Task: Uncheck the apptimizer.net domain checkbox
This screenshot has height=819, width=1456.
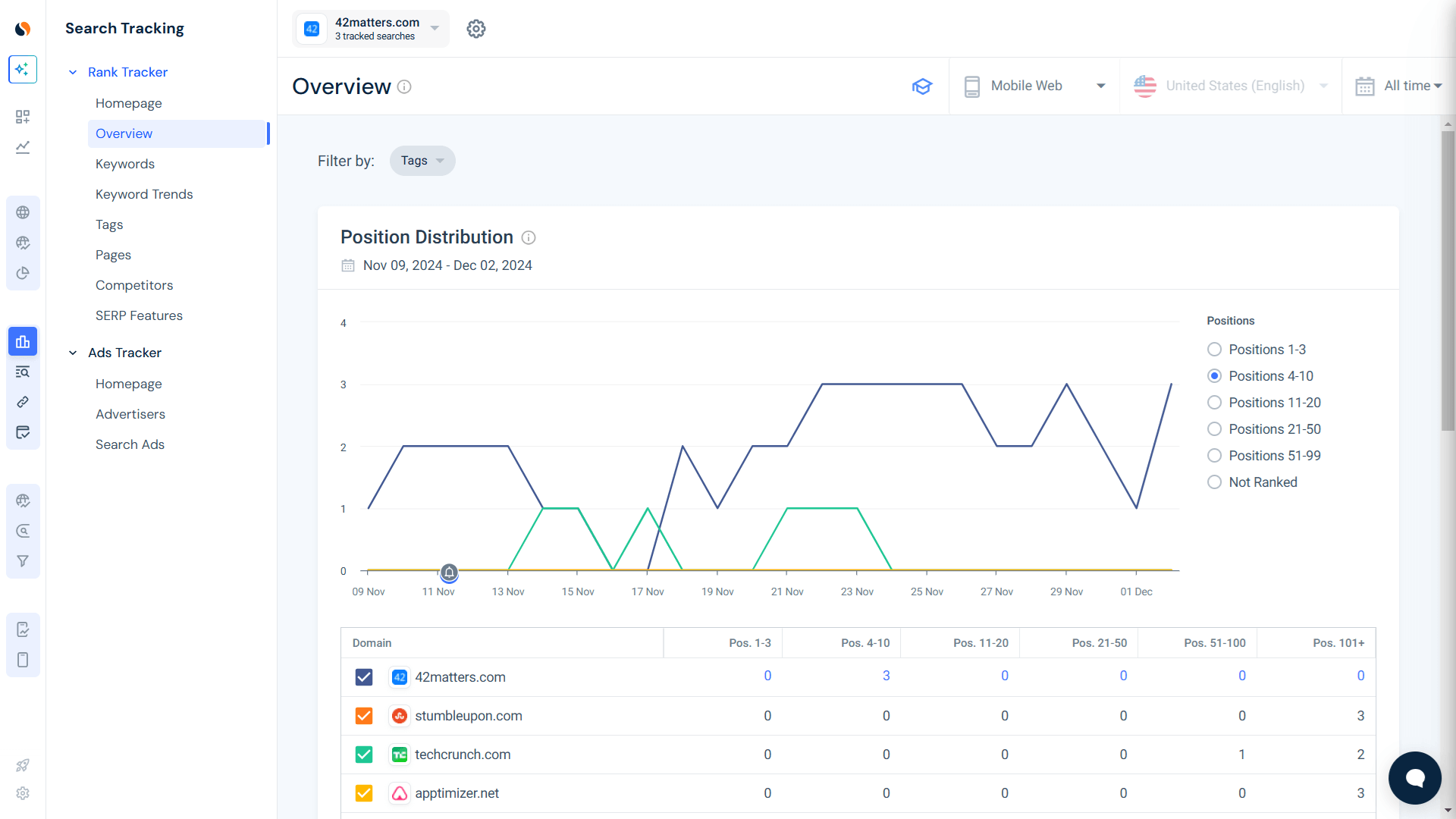Action: coord(364,793)
